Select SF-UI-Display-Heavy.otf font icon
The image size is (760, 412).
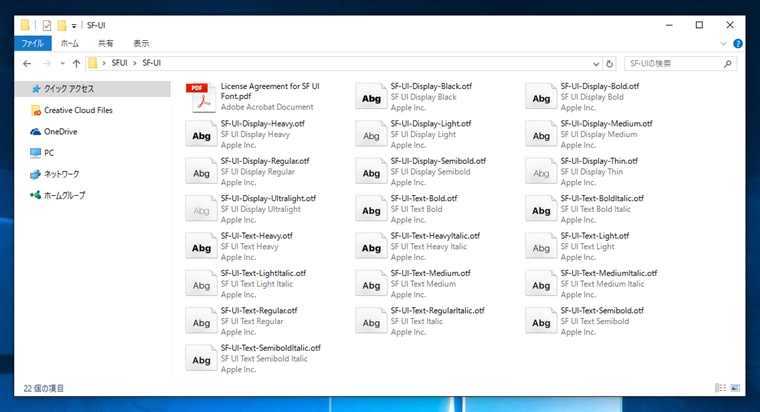point(201,135)
